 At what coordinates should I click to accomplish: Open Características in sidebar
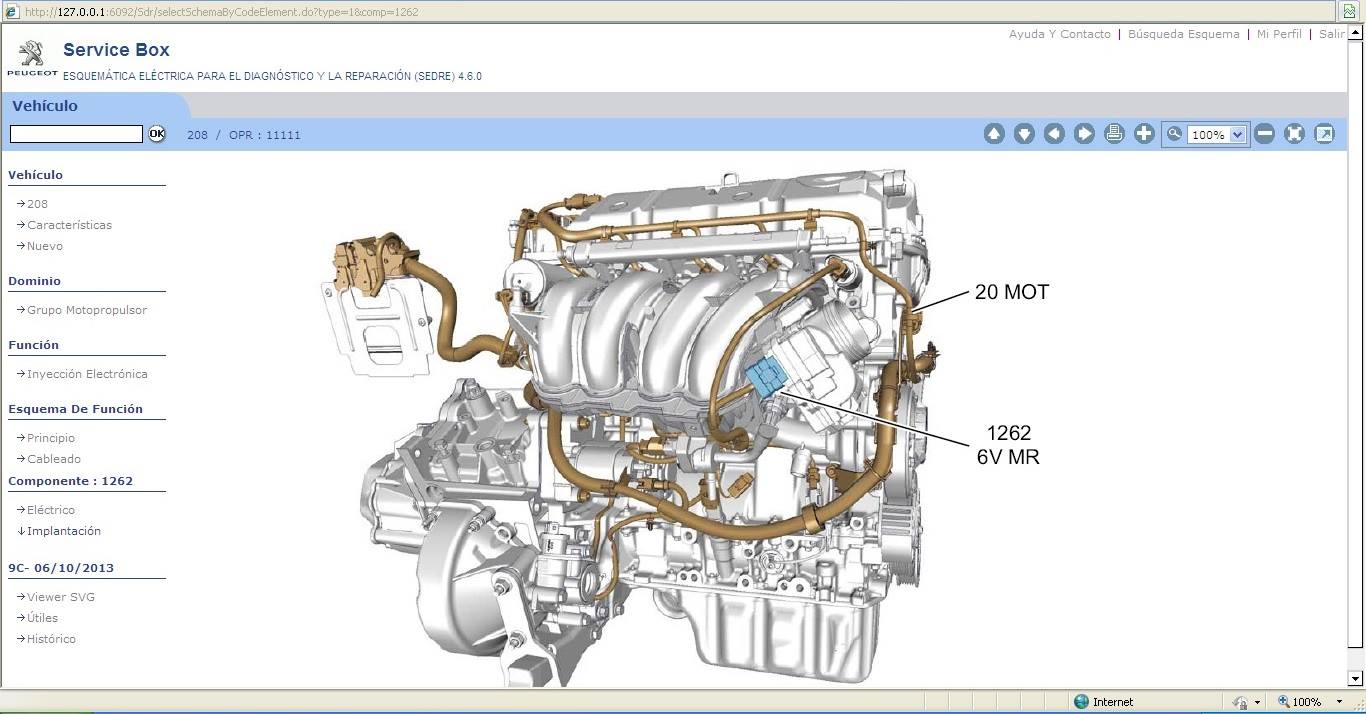click(69, 225)
